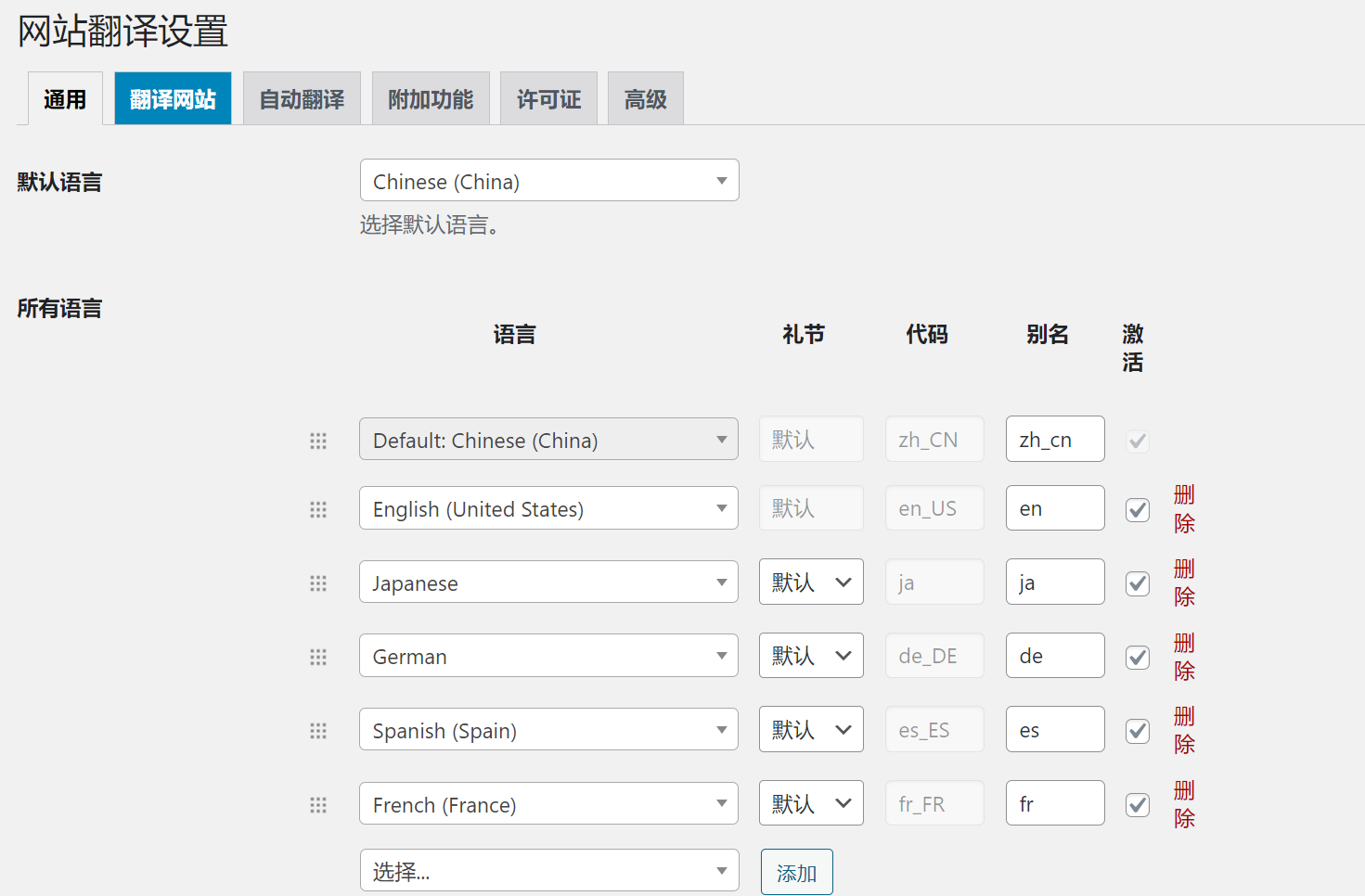Click 删除 next to English (United States)

[1184, 509]
